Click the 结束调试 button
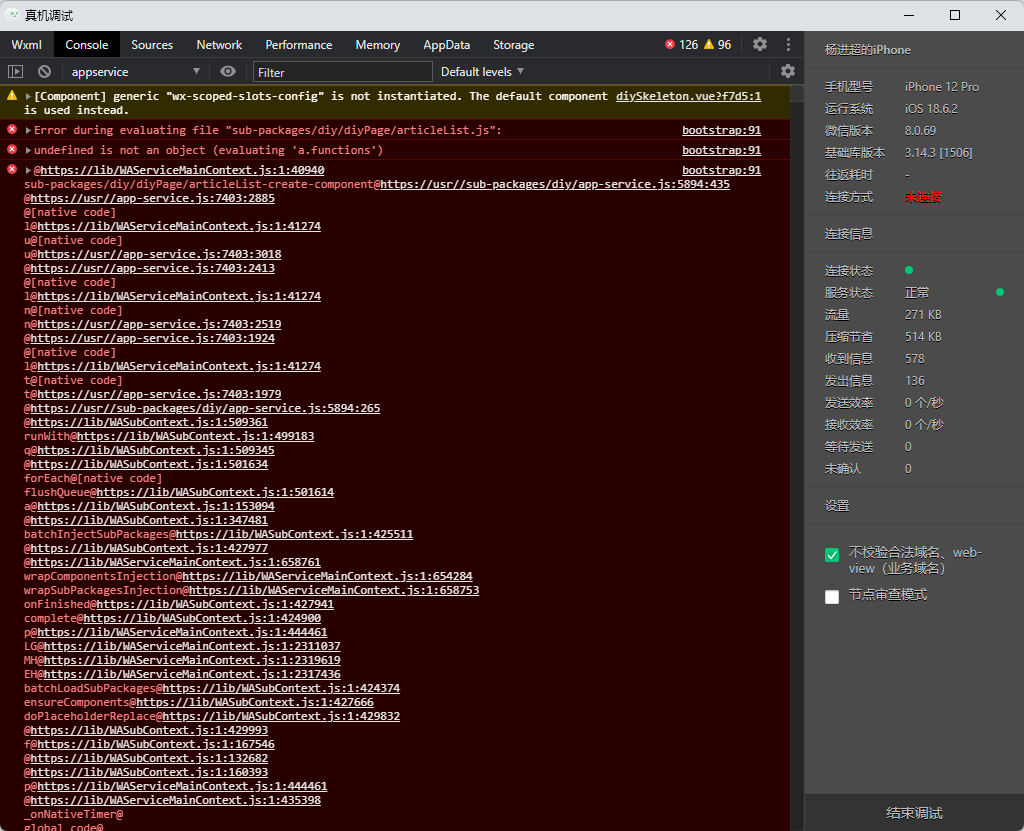This screenshot has height=831, width=1024. [x=914, y=813]
